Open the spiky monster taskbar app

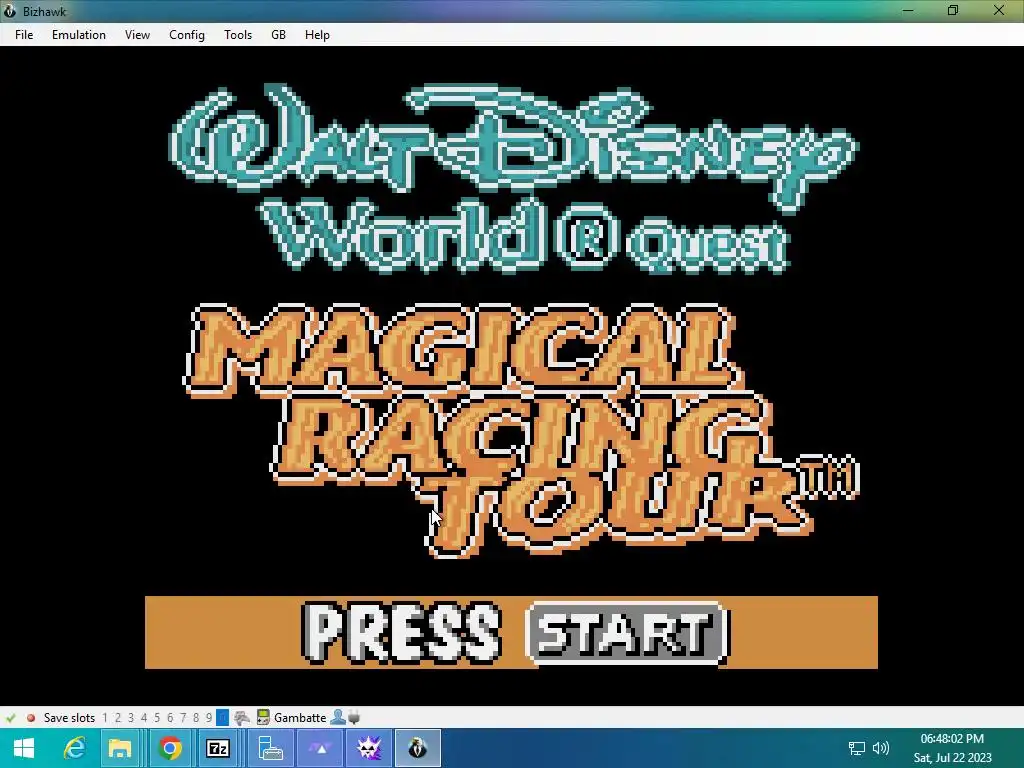pyautogui.click(x=369, y=748)
